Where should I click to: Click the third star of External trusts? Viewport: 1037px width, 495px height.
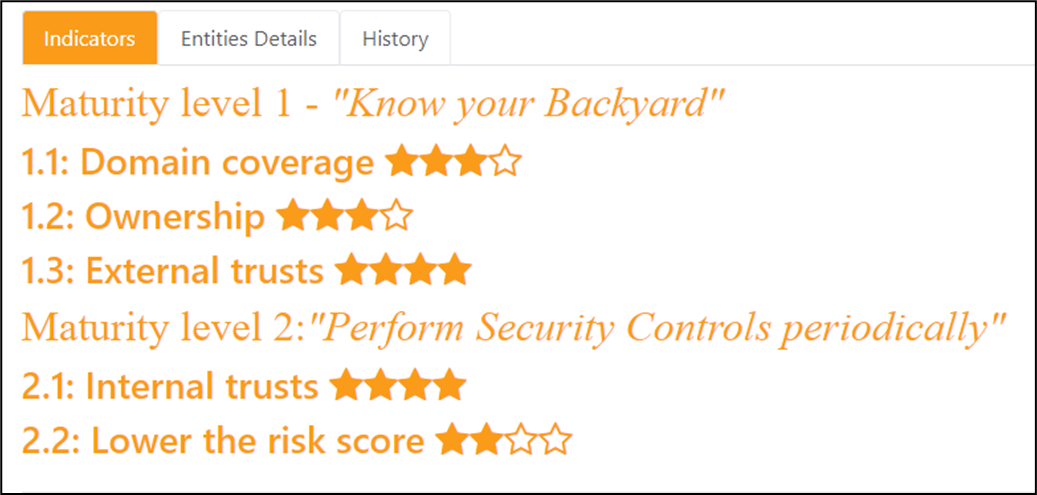point(420,270)
